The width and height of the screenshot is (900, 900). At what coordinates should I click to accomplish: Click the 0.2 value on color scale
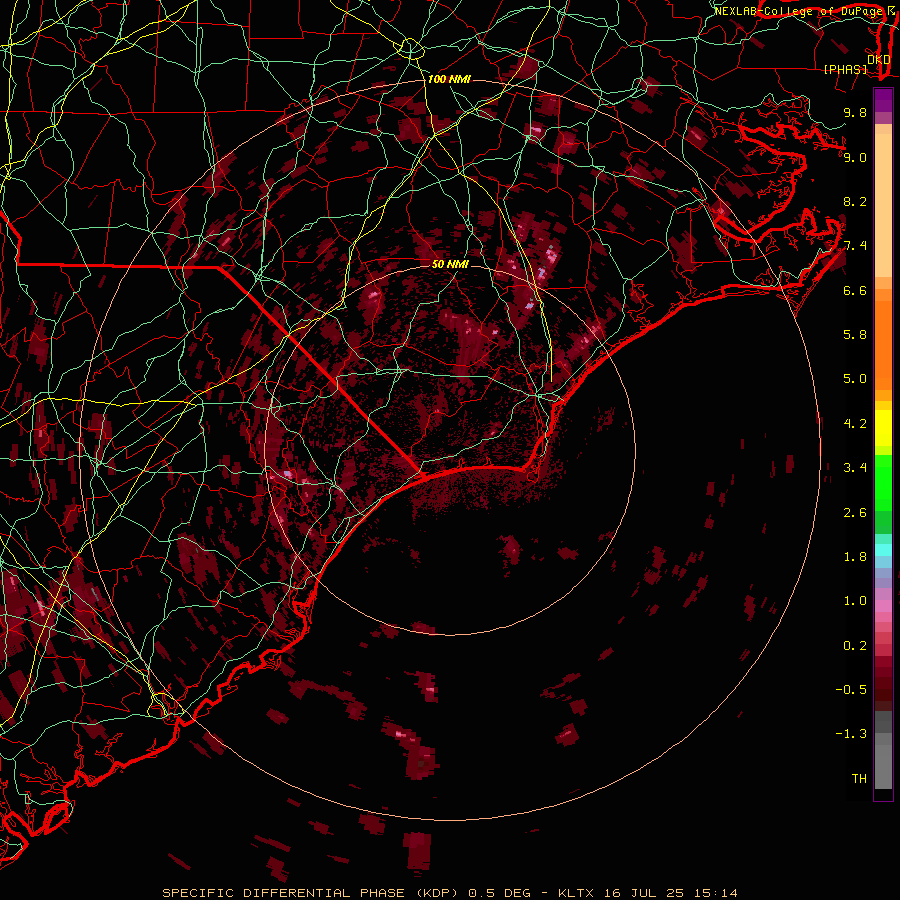[x=855, y=646]
